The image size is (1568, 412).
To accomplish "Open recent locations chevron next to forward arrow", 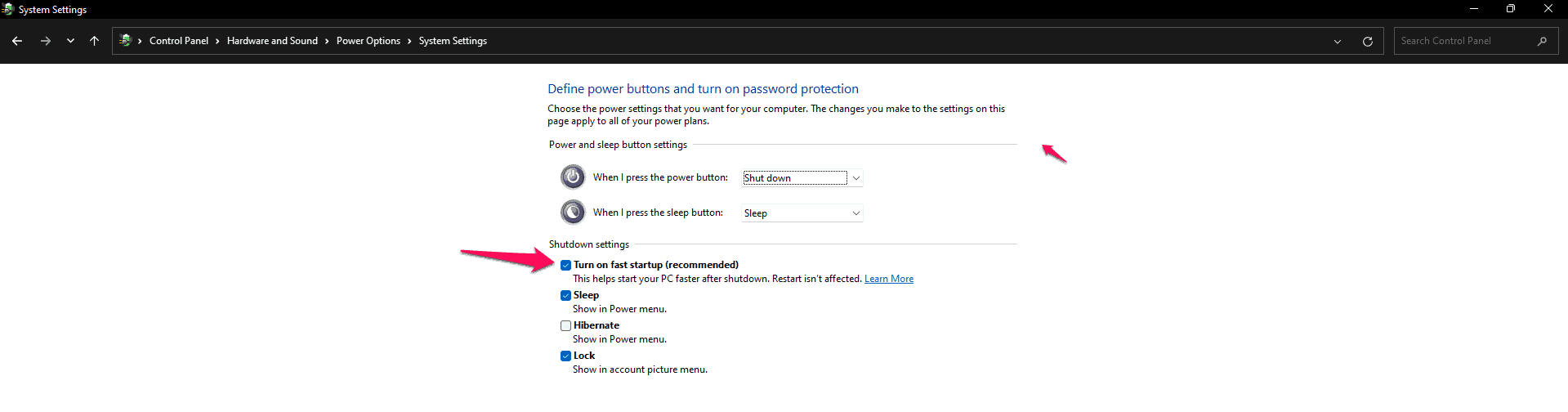I will click(x=71, y=41).
